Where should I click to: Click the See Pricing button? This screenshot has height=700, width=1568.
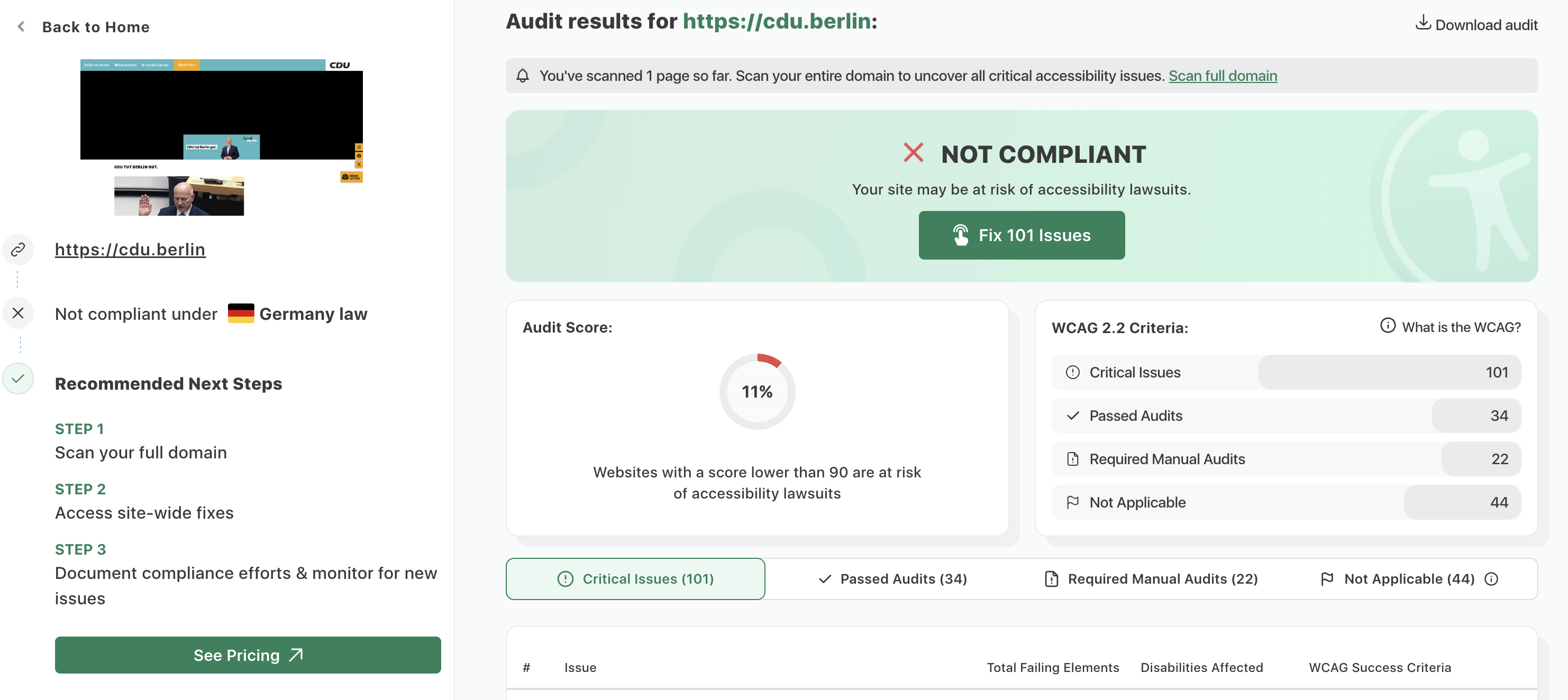point(248,655)
